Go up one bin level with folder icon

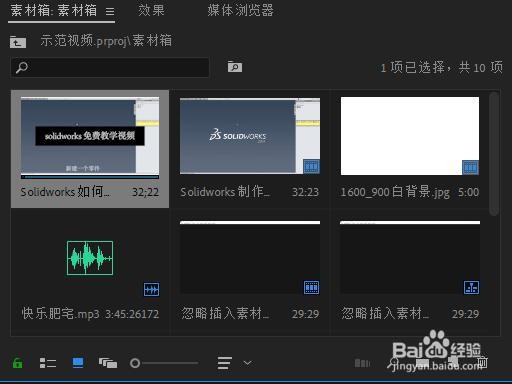pyautogui.click(x=18, y=42)
